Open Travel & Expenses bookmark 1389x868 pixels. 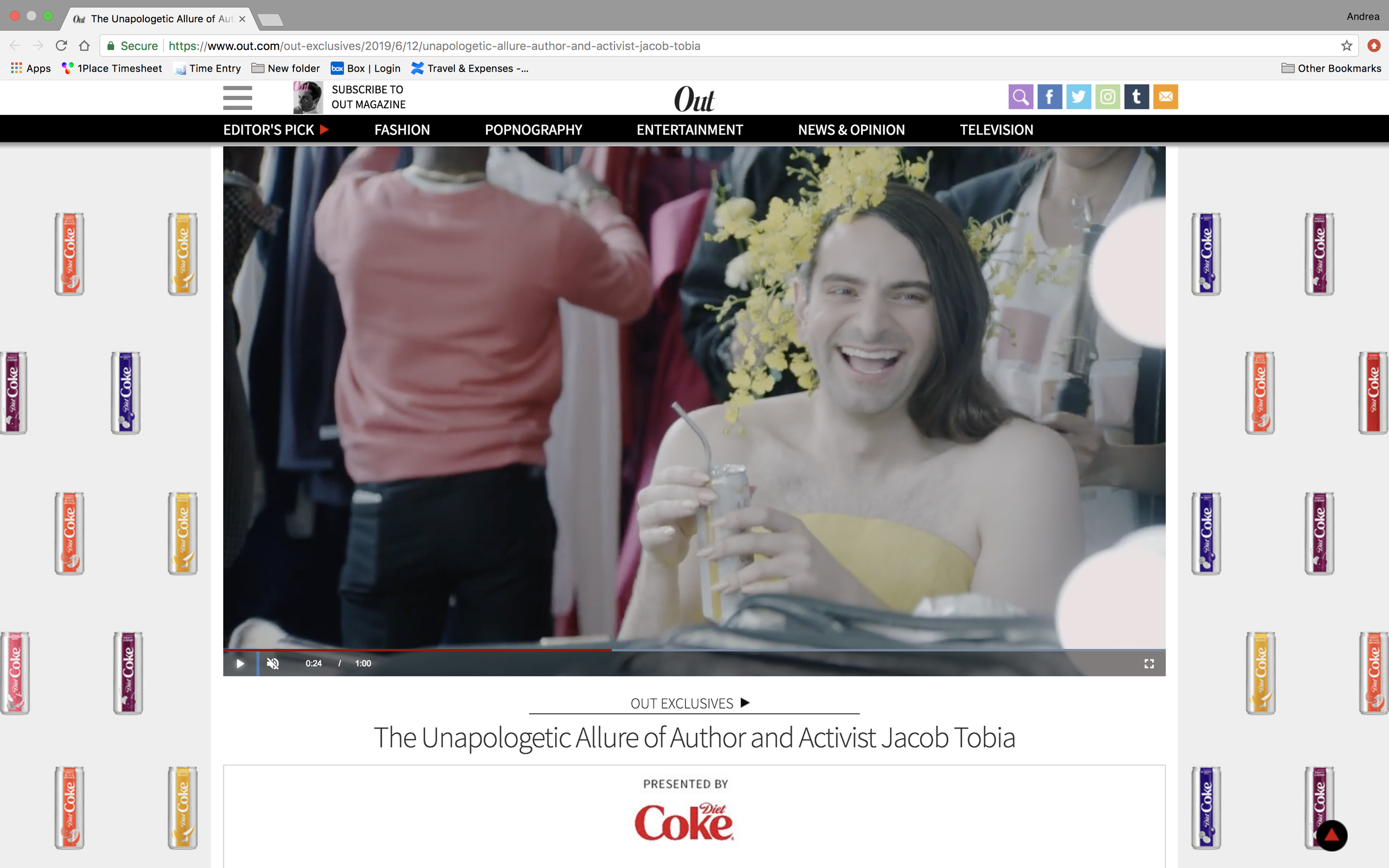[x=469, y=68]
